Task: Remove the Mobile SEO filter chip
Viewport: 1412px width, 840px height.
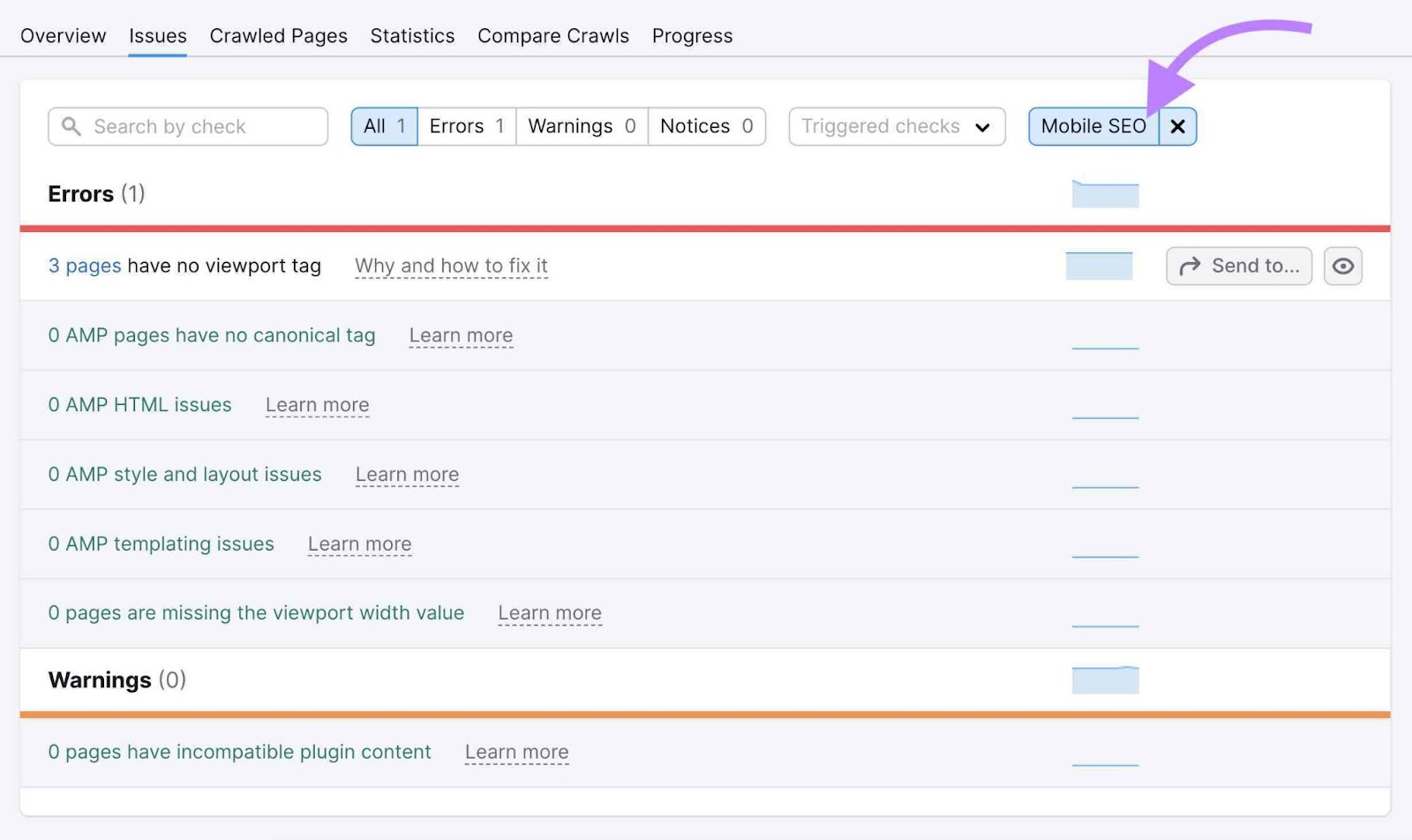Action: pos(1177,126)
